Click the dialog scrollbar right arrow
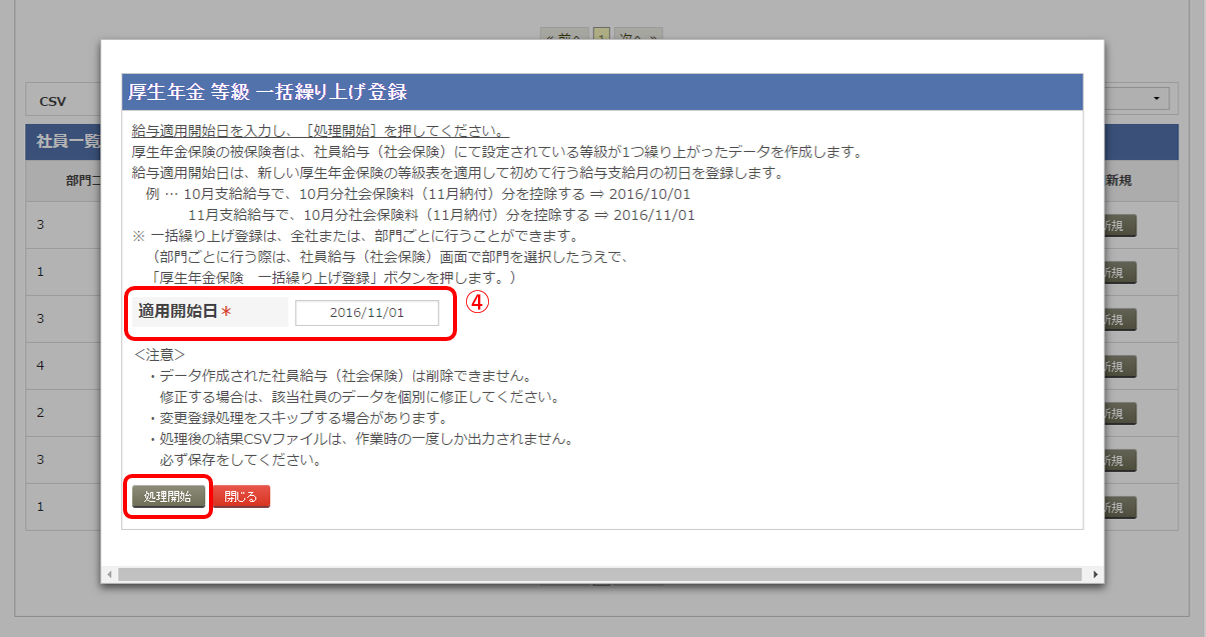This screenshot has height=637, width=1206. point(1096,575)
